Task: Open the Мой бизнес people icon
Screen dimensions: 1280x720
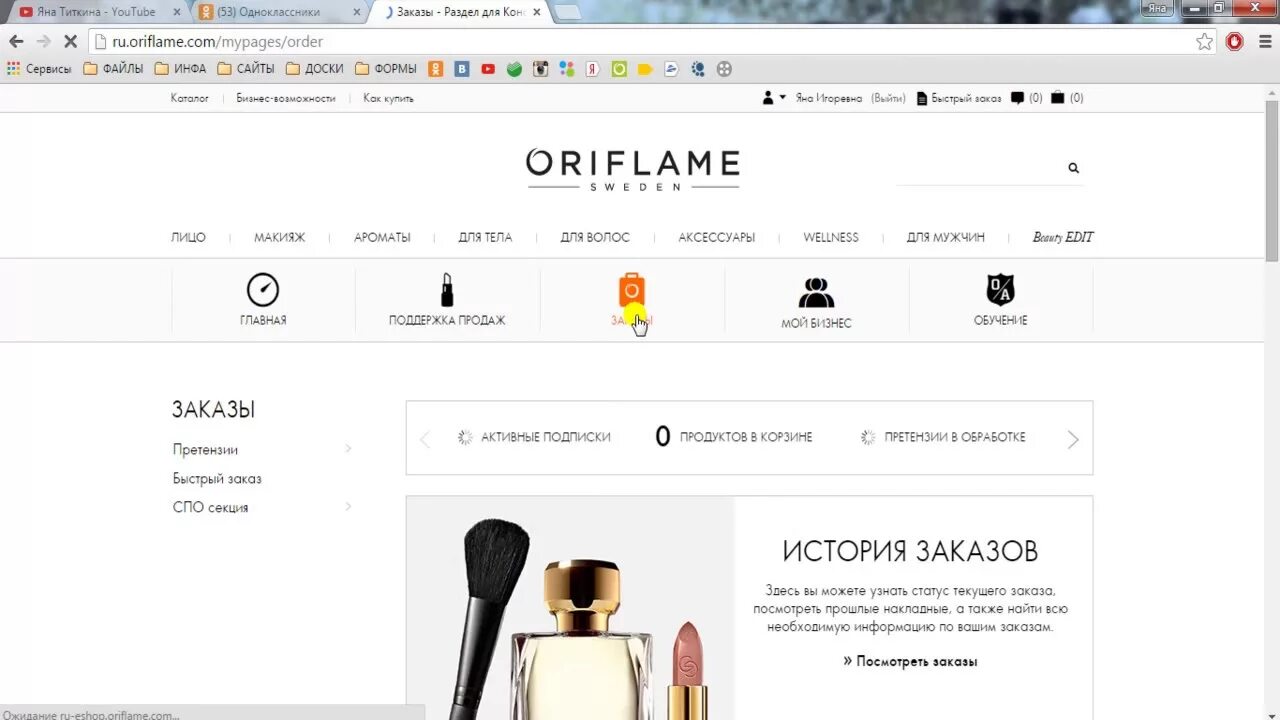Action: pyautogui.click(x=816, y=292)
